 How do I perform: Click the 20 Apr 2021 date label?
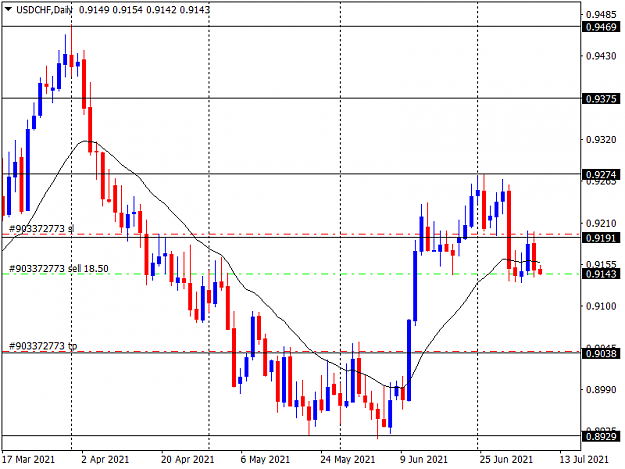[x=187, y=459]
